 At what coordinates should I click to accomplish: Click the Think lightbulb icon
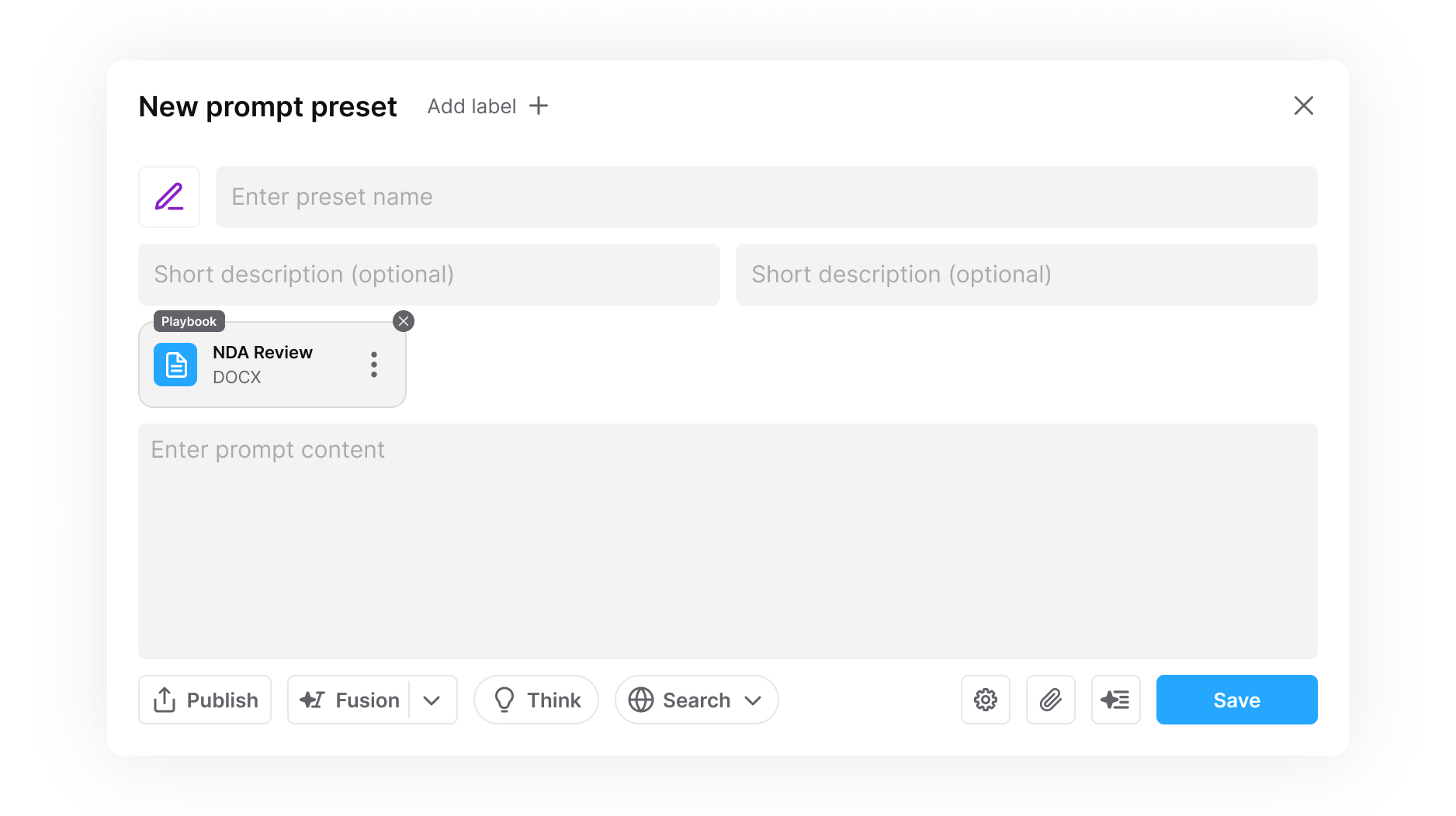click(x=506, y=700)
